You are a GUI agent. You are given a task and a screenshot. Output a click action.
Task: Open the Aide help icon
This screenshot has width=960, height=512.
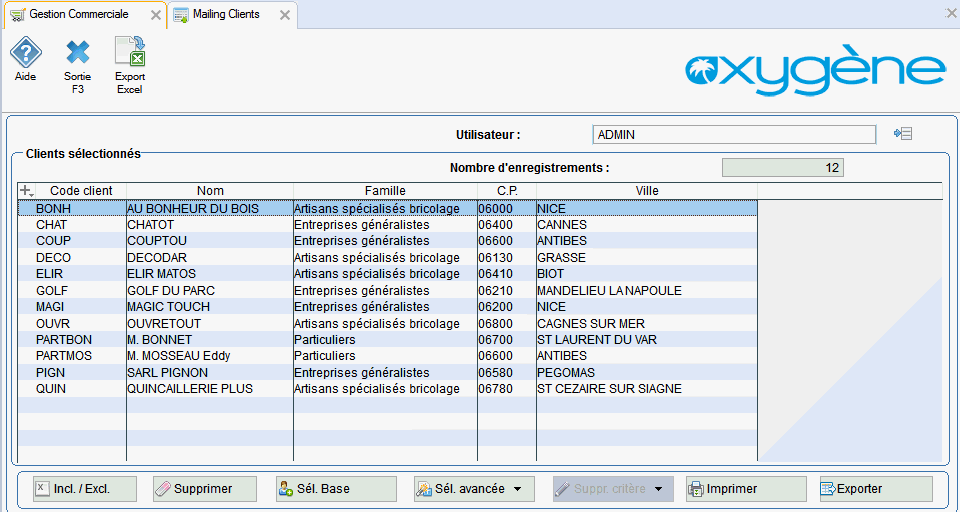pyautogui.click(x=26, y=59)
